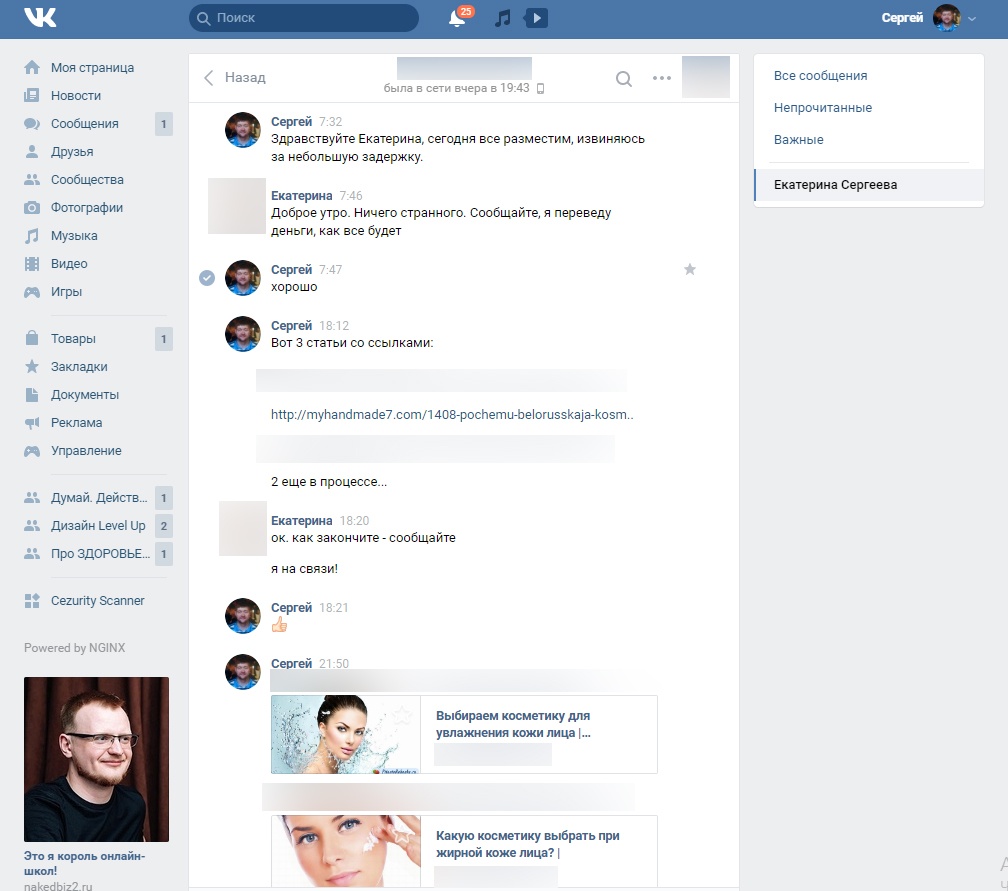Open the myhandmade7.com link in the message
Screen dimensions: 1008x891
click(452, 415)
